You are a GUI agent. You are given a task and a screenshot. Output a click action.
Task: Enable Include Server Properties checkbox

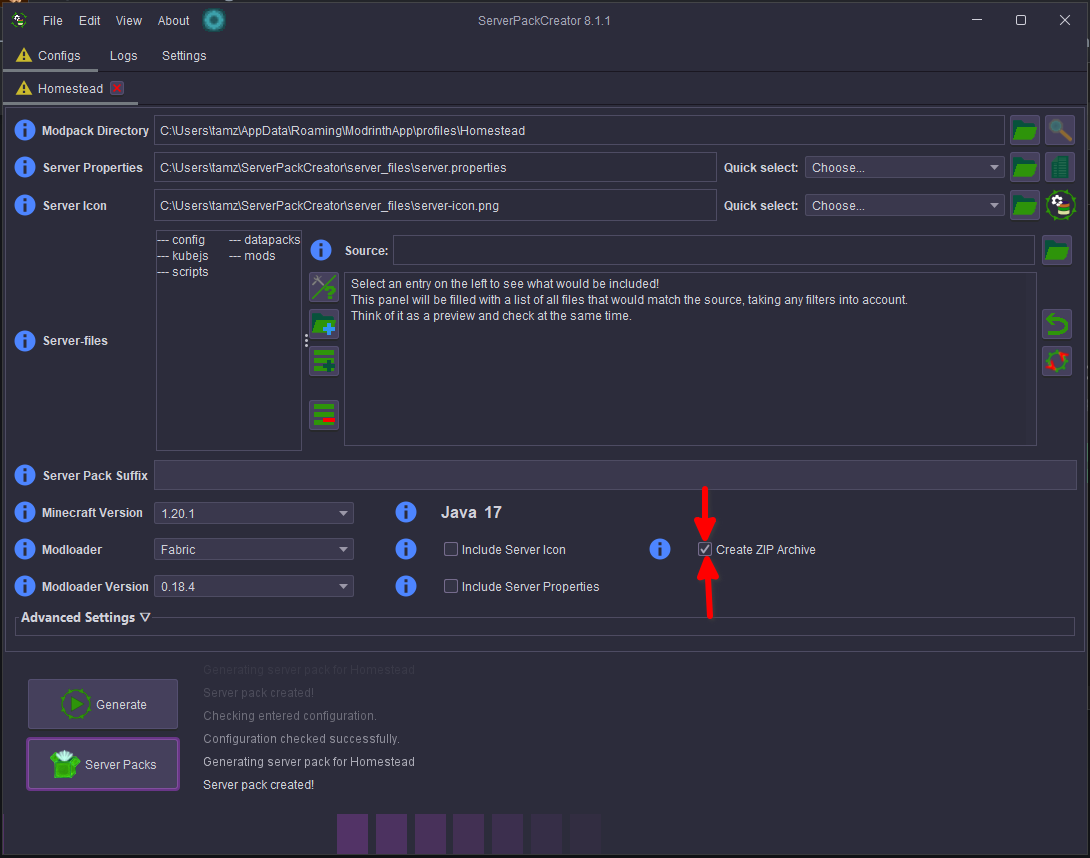click(x=451, y=586)
